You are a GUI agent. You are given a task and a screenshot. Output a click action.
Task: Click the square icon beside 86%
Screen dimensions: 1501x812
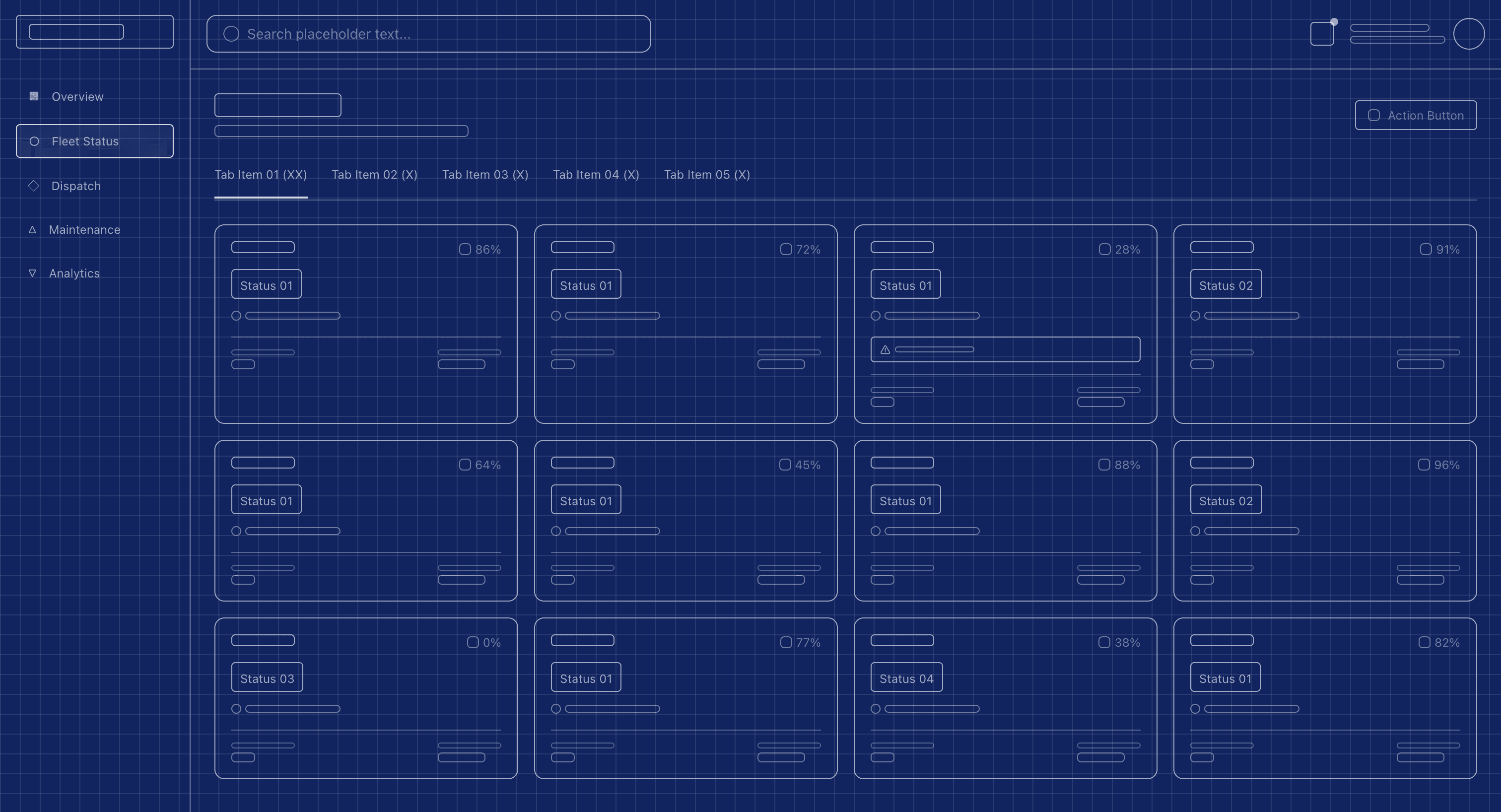click(x=465, y=249)
